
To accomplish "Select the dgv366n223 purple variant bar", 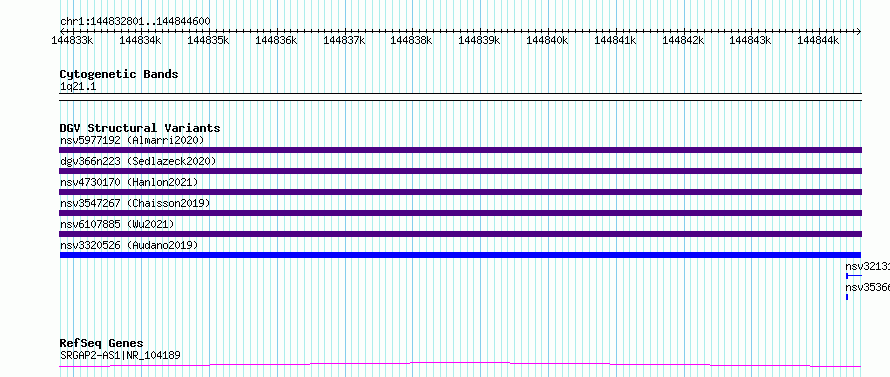I will 460,171.
